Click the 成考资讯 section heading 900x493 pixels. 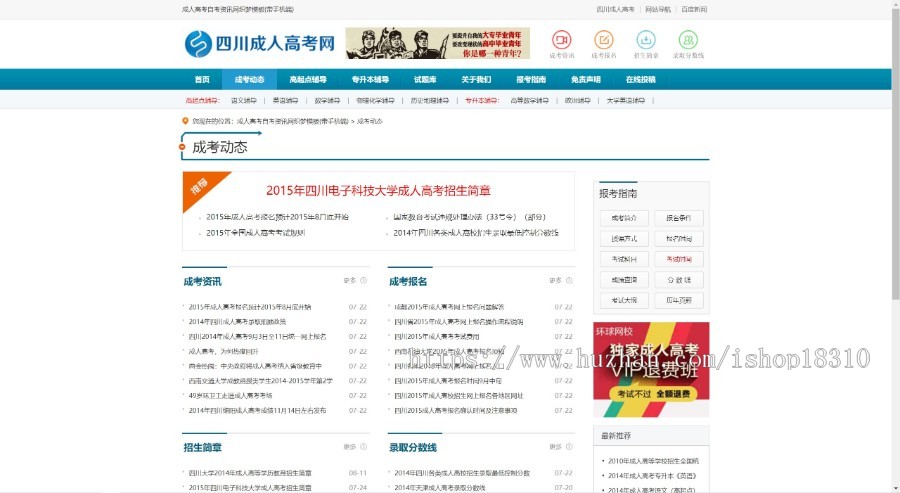pyautogui.click(x=202, y=281)
